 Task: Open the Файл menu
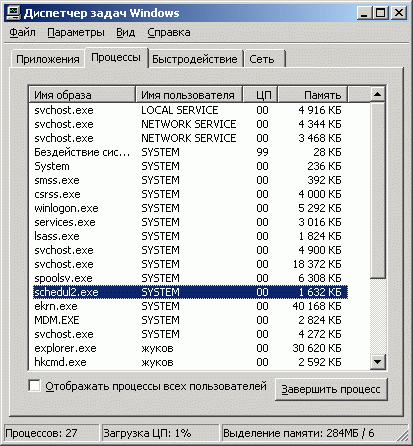pos(22,32)
